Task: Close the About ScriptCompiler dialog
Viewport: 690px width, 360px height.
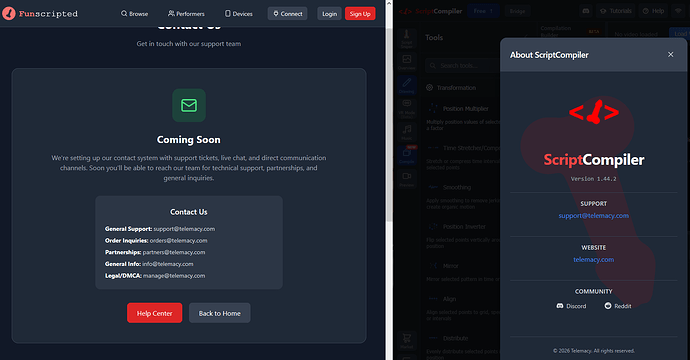Action: pyautogui.click(x=670, y=55)
